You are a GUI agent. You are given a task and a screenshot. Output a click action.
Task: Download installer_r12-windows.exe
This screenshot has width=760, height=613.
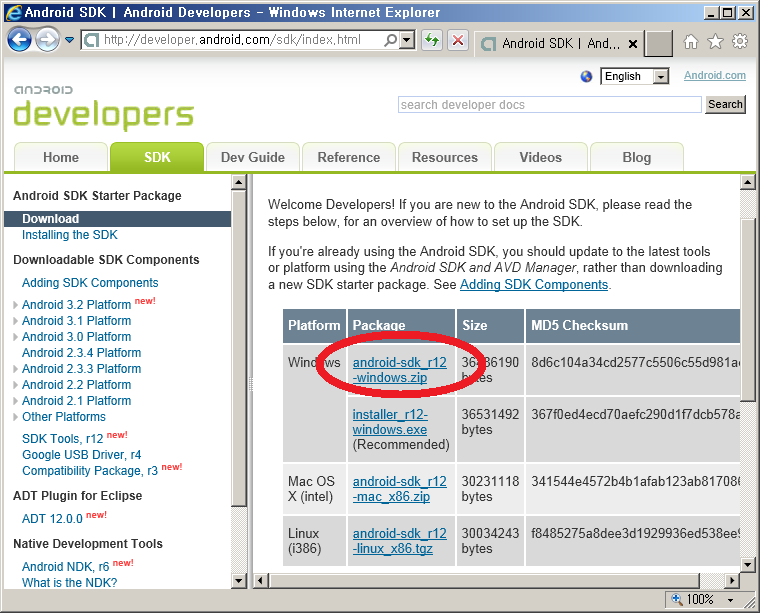tap(390, 422)
